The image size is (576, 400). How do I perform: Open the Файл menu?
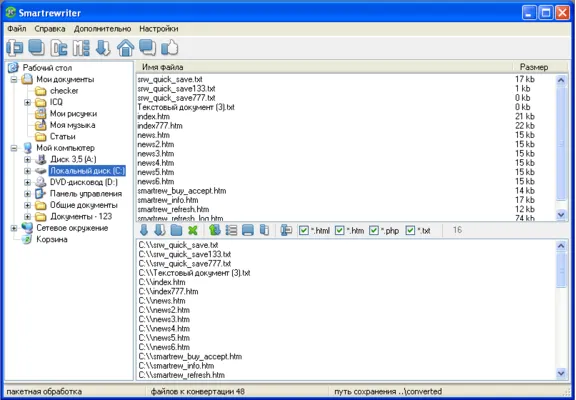[17, 29]
